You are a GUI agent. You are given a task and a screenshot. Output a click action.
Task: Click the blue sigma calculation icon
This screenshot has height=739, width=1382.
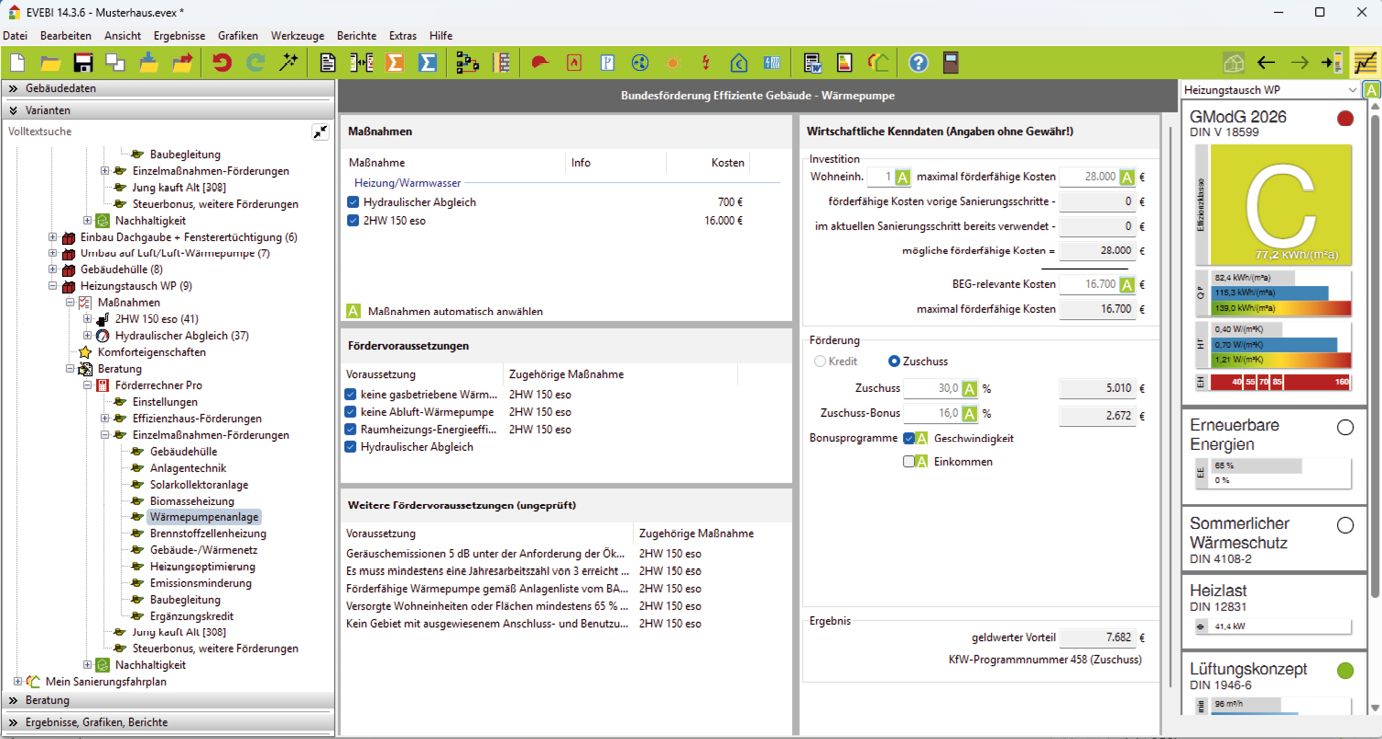coord(428,63)
